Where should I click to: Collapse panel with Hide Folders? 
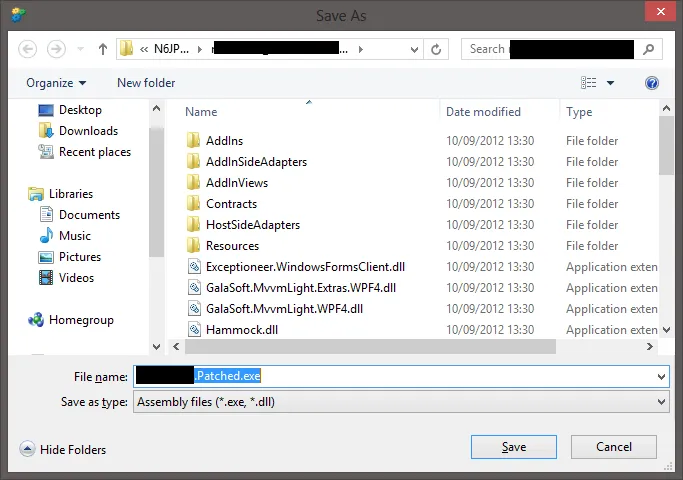(x=63, y=450)
